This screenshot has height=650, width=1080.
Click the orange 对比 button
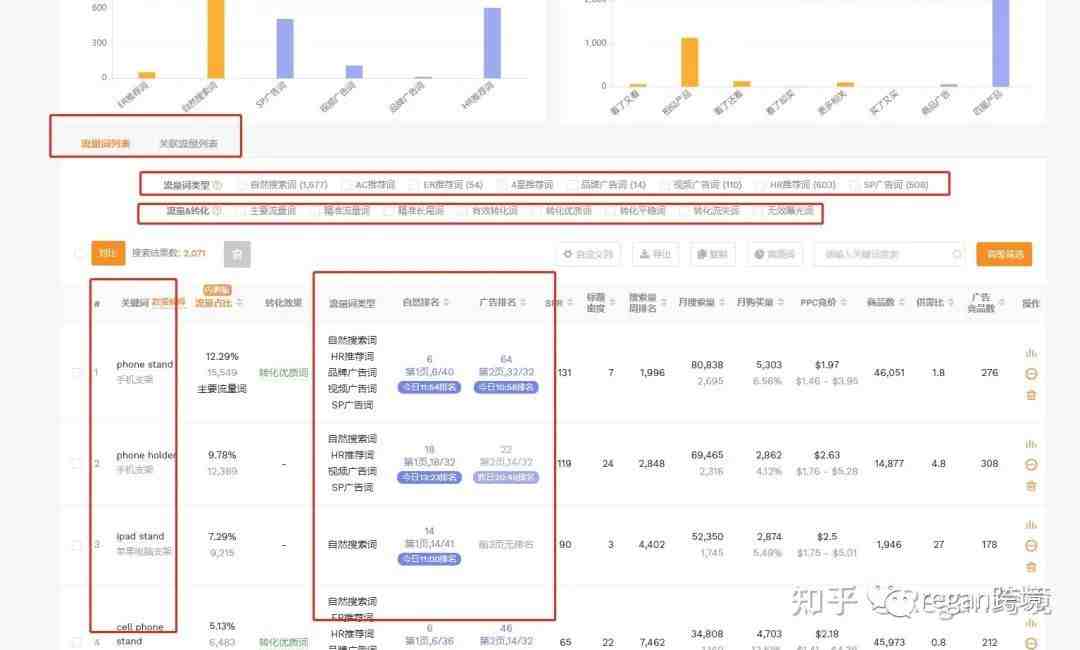108,253
